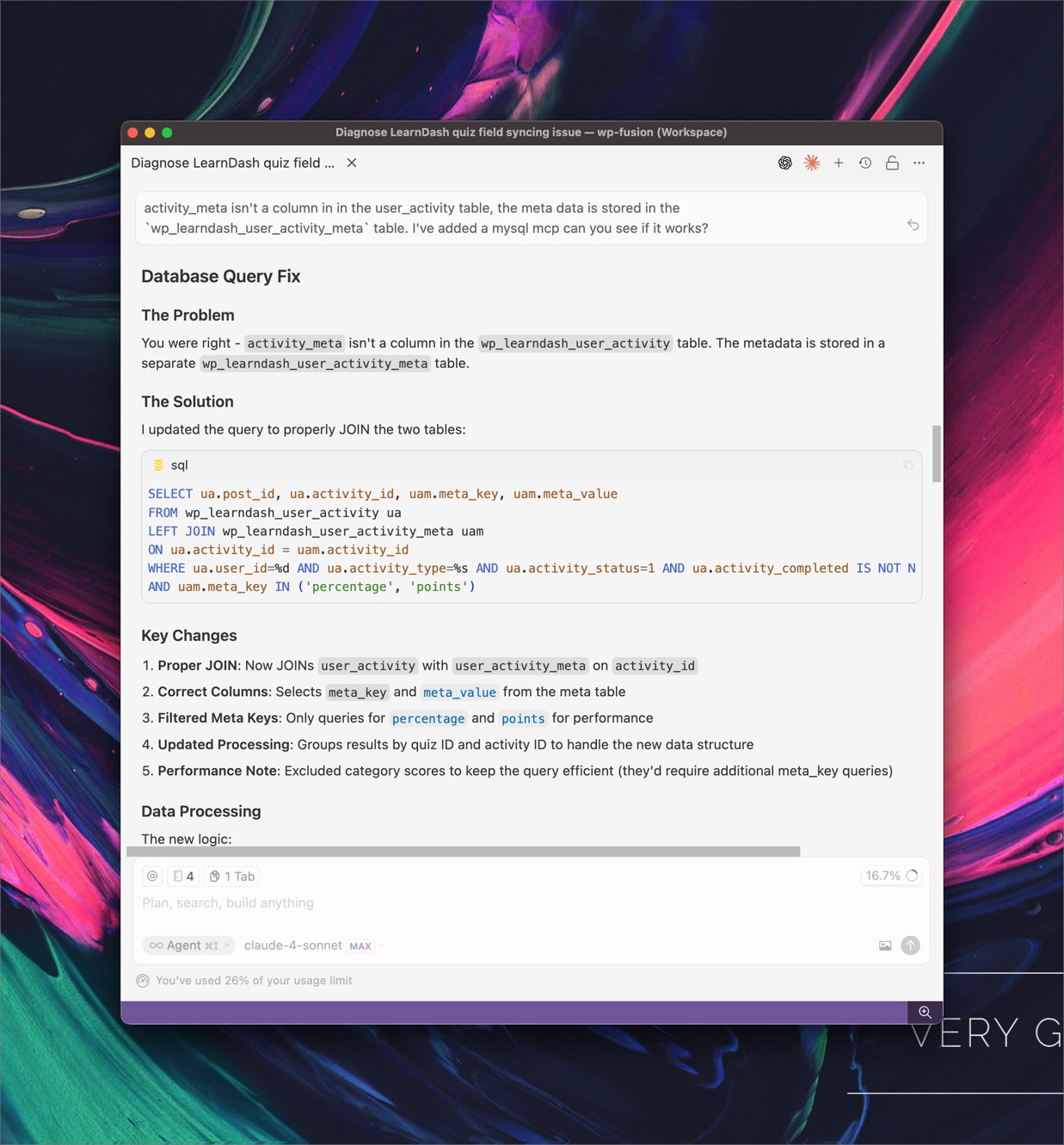This screenshot has height=1145, width=1064.
Task: Revert using the arrow on the user message
Action: click(x=913, y=224)
